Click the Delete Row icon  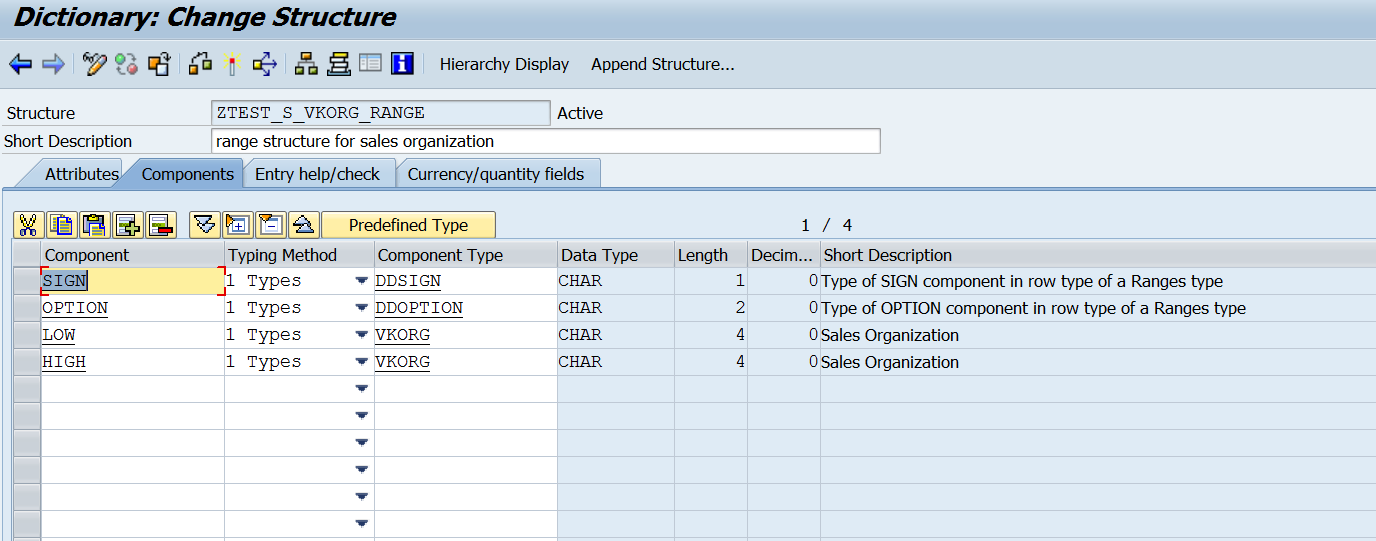click(161, 225)
